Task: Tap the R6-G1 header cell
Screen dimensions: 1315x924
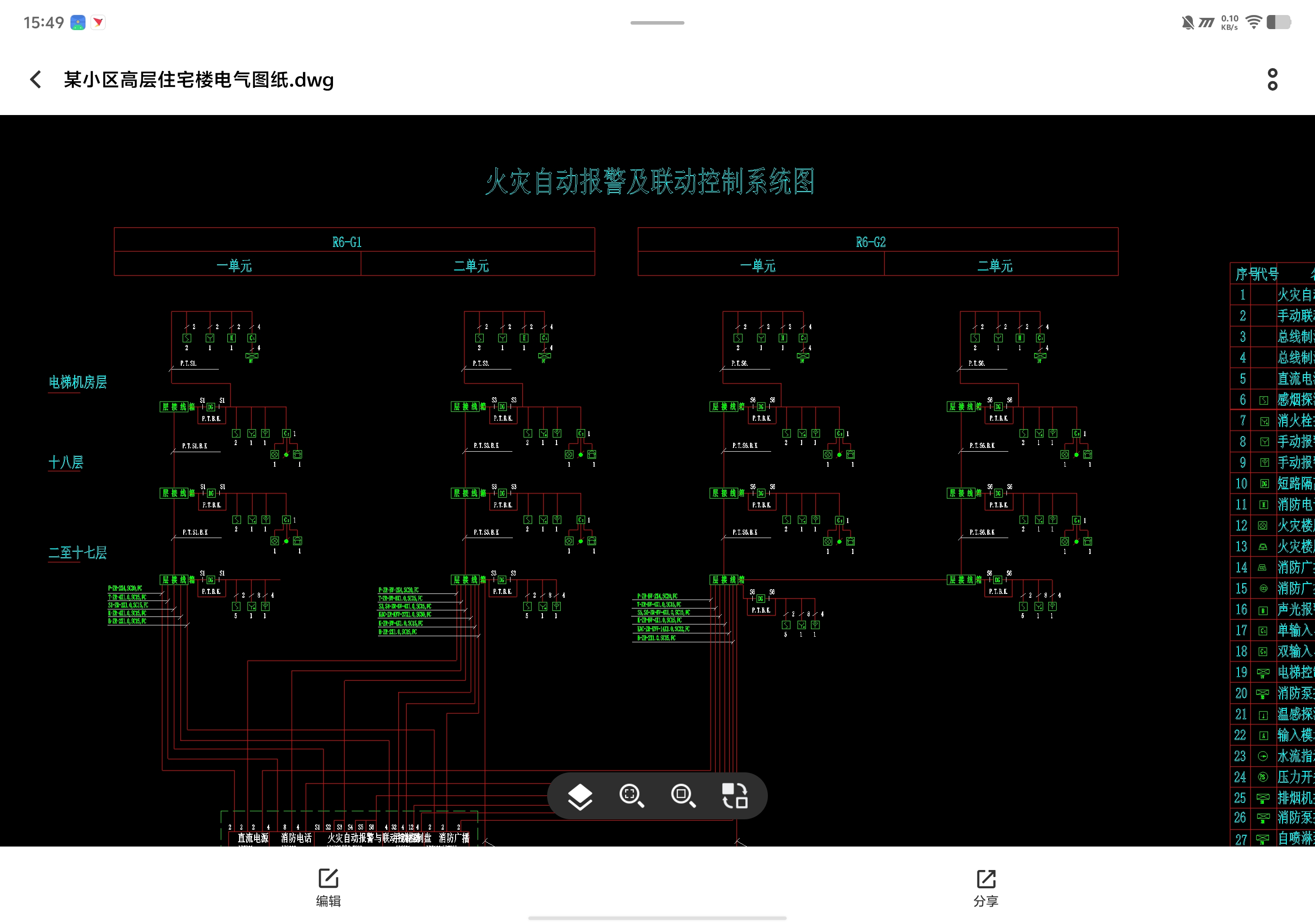Action: pos(347,242)
